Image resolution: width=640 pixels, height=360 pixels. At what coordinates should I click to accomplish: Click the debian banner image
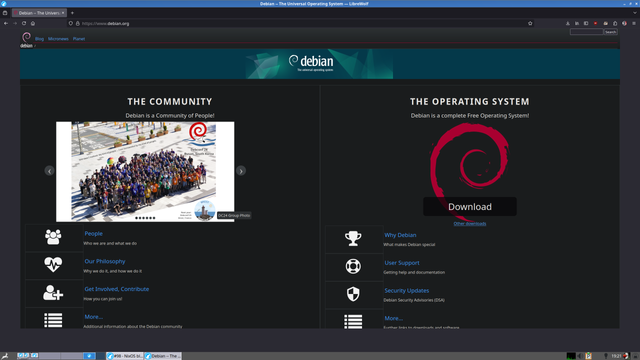click(320, 64)
